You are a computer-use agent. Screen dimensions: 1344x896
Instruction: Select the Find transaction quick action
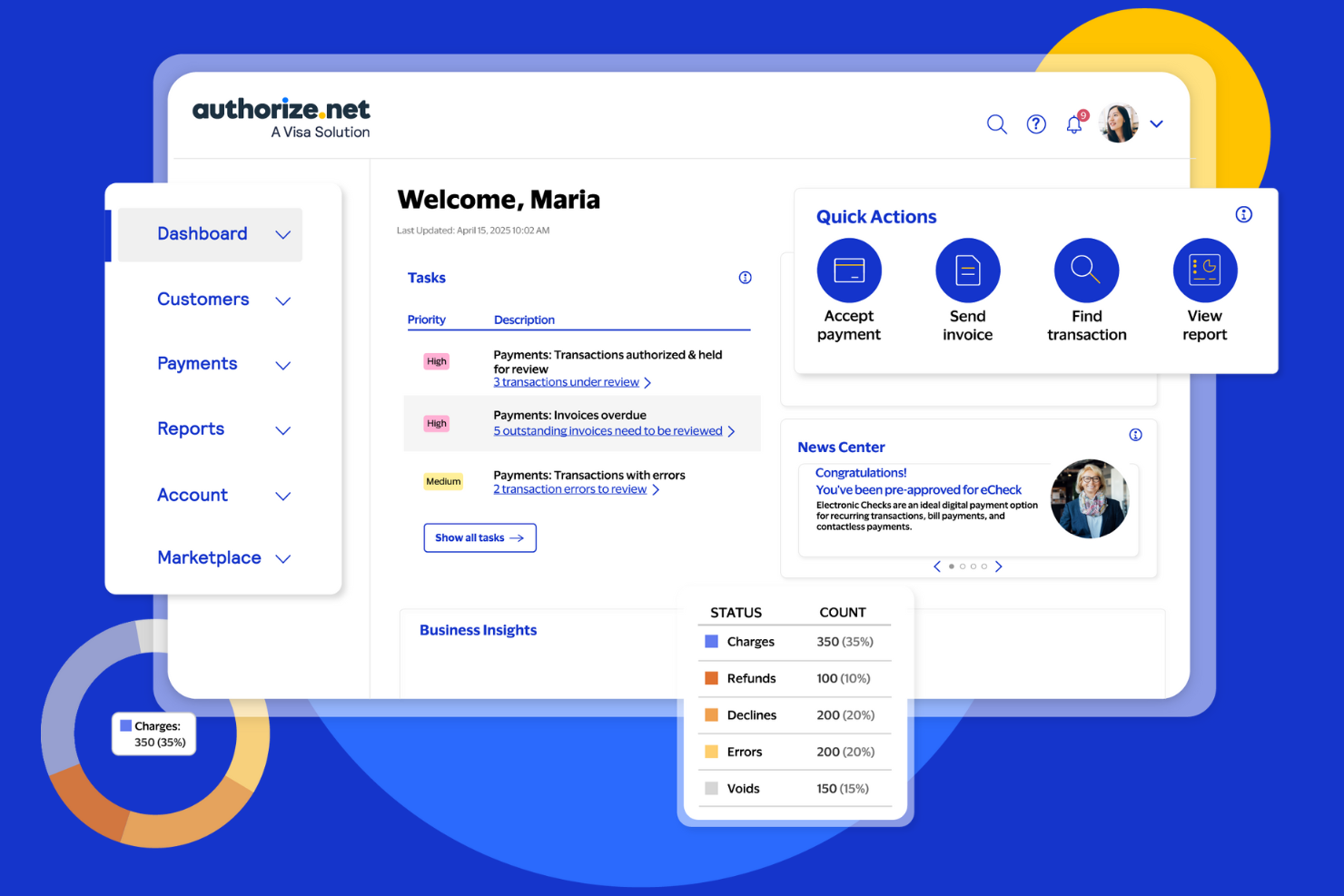tap(1086, 270)
